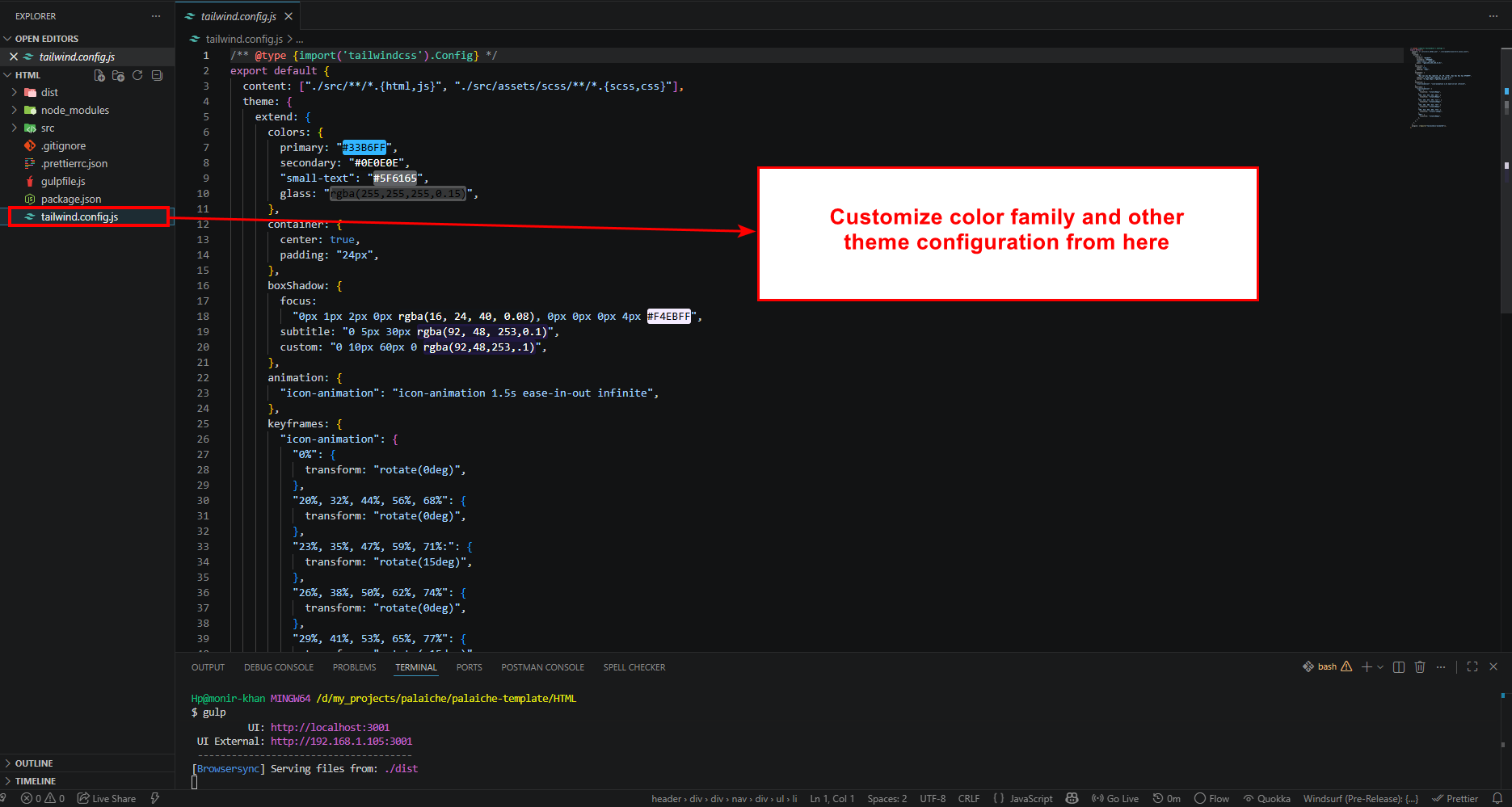1512x807 pixels.
Task: Click the Prettier status bar item
Action: [x=1455, y=799]
